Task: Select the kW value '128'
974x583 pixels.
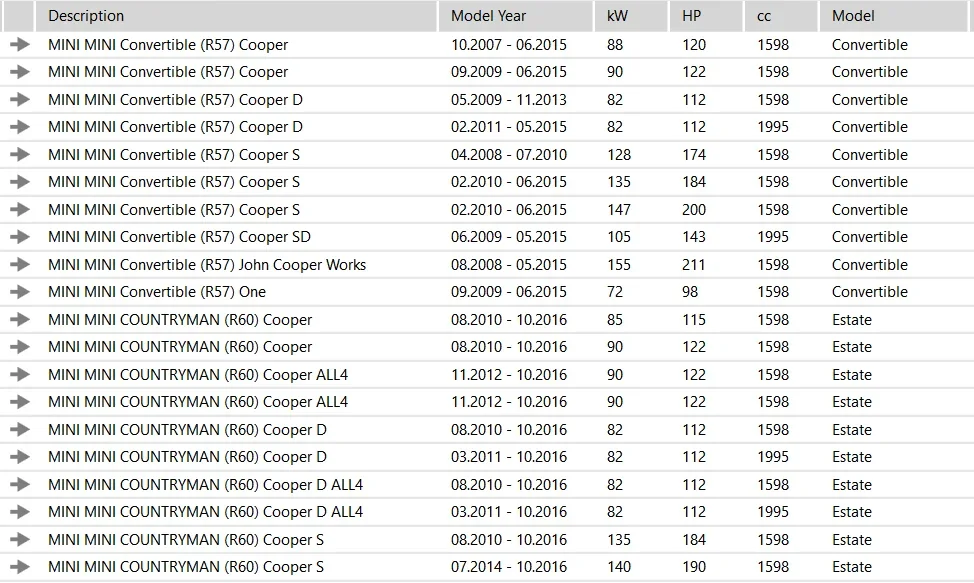Action: [619, 155]
